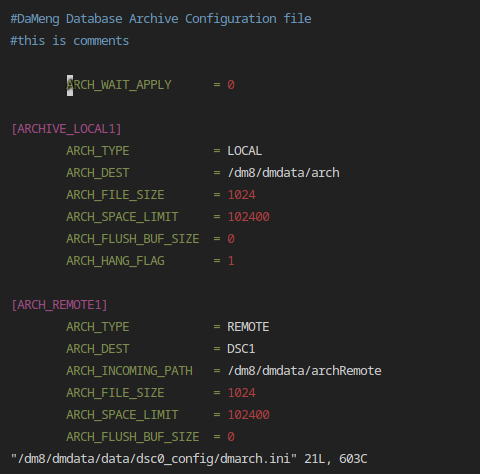This screenshot has height=474, width=480.
Task: Select the [ARCHIVE_LOCAL1] section header
Action: coord(66,129)
